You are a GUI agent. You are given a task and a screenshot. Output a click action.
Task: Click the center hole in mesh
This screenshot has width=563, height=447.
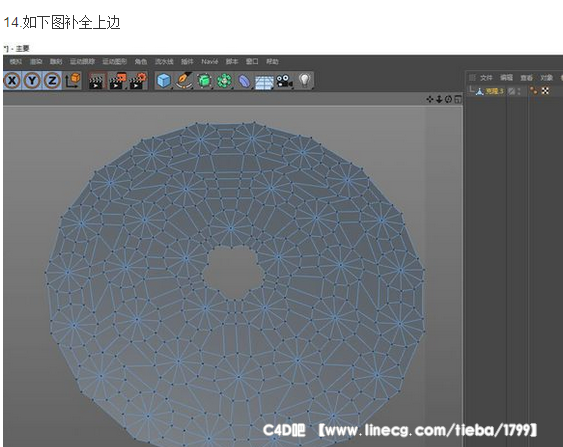pyautogui.click(x=233, y=273)
